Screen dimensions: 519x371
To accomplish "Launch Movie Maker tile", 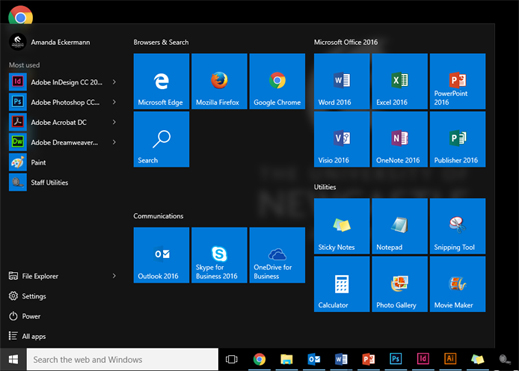I will pos(458,284).
